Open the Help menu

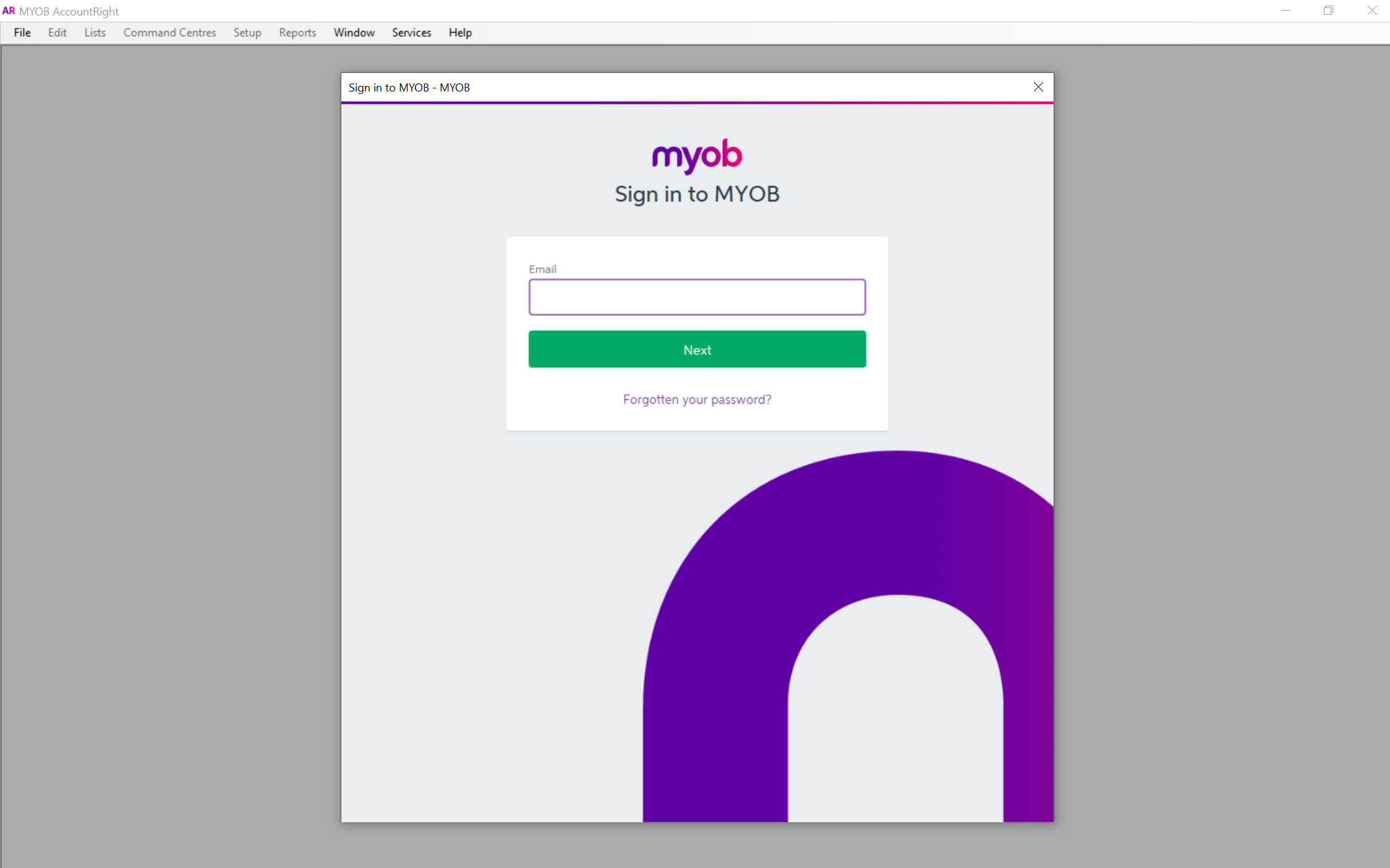460,33
